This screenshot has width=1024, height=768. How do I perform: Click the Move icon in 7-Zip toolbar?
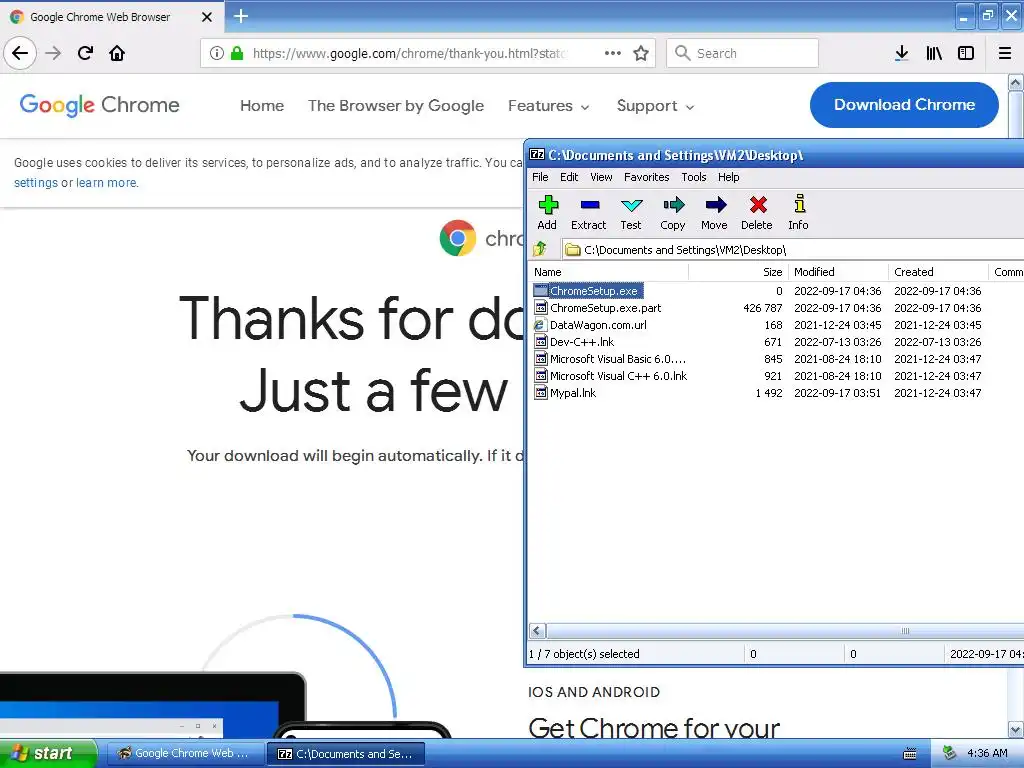click(x=715, y=206)
